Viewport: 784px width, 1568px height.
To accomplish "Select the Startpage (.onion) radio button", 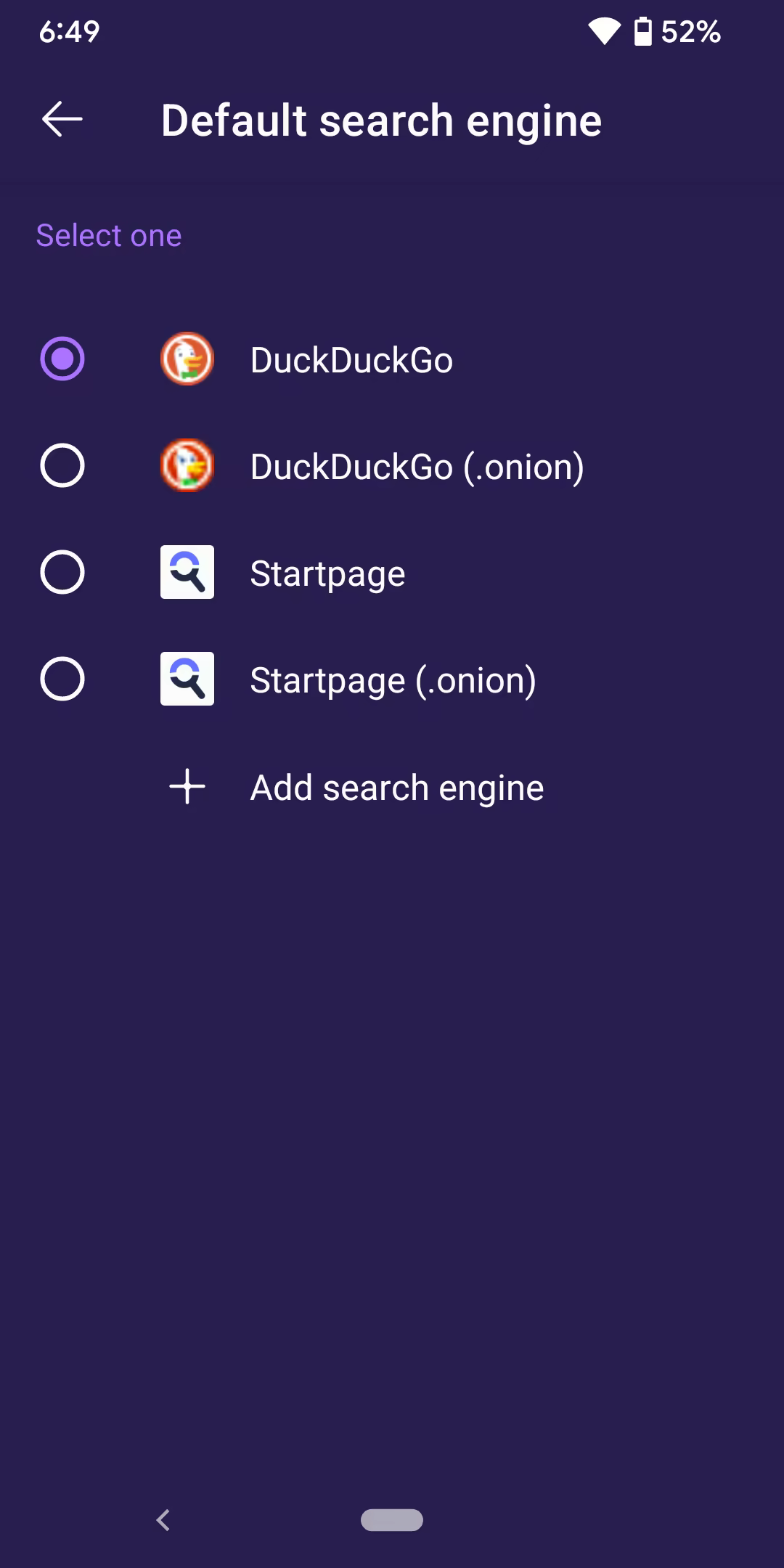I will 62,679.
